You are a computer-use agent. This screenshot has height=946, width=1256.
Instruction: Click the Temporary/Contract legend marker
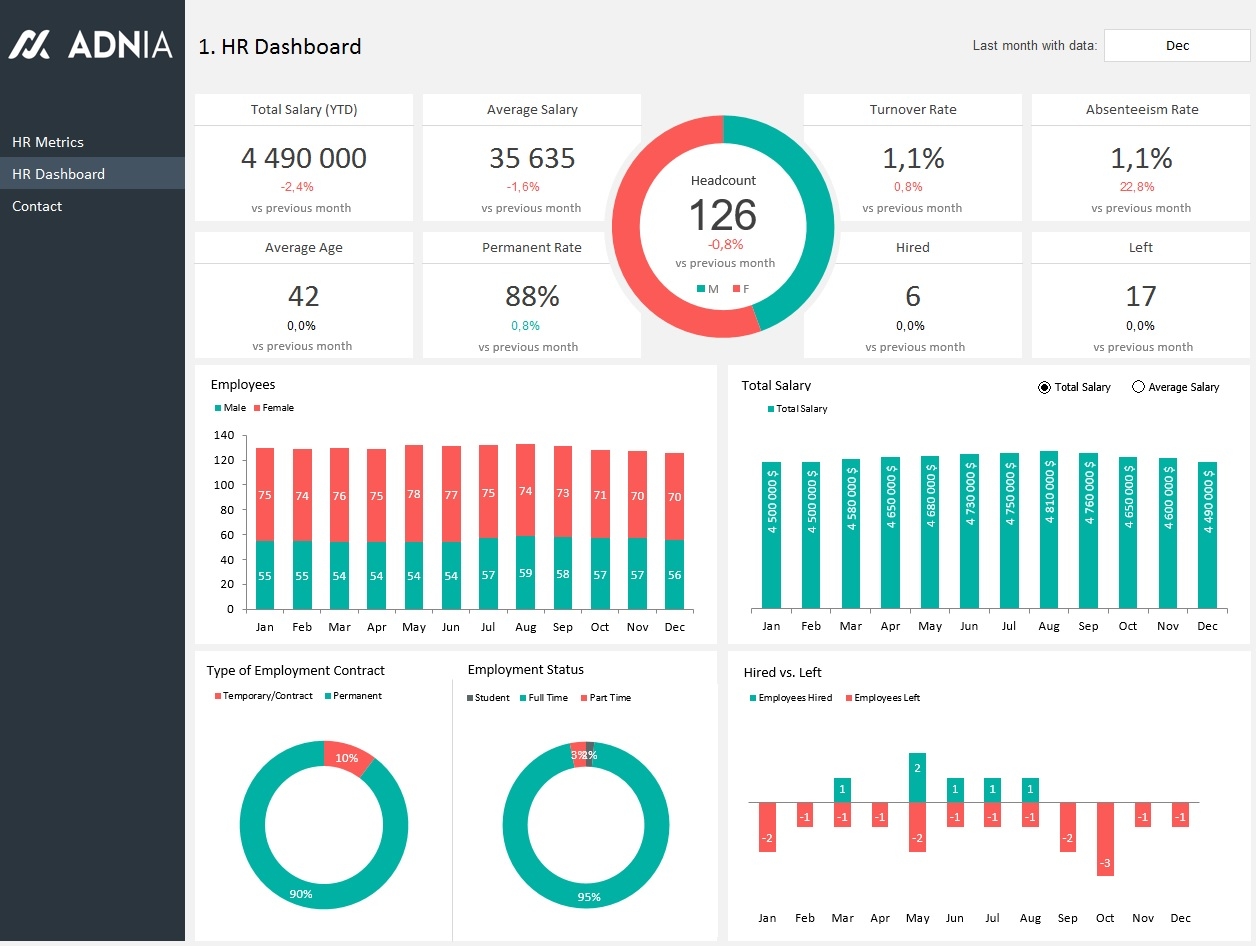pos(217,696)
